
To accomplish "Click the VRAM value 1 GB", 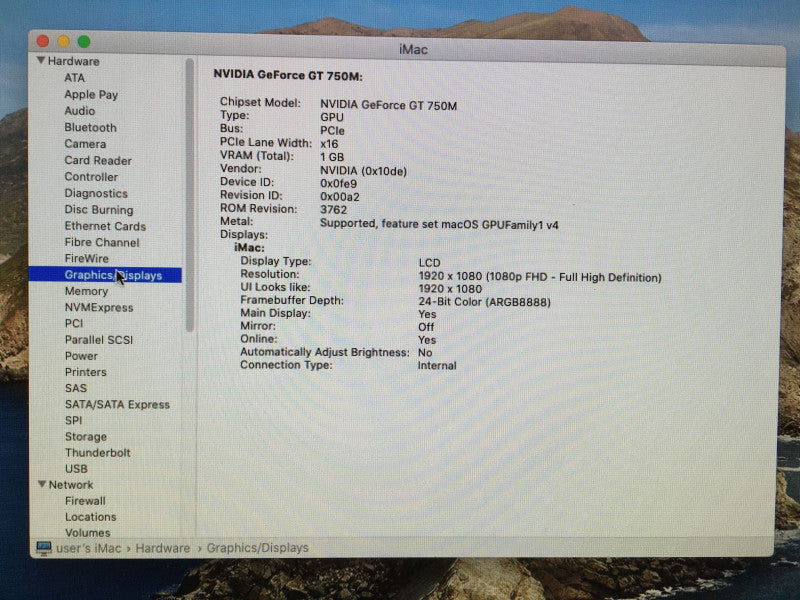I will pyautogui.click(x=332, y=157).
